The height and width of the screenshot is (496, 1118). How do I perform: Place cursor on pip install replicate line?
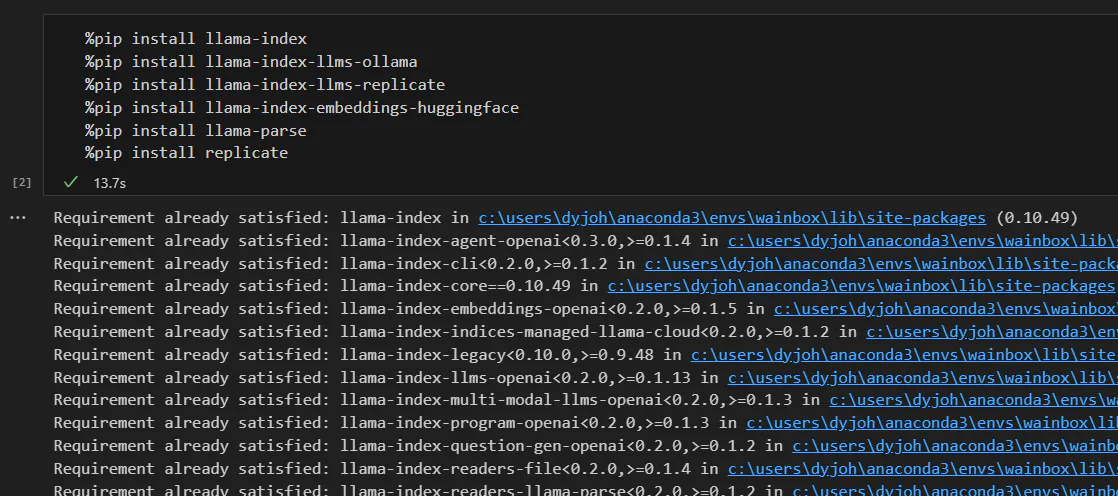[x=187, y=153]
